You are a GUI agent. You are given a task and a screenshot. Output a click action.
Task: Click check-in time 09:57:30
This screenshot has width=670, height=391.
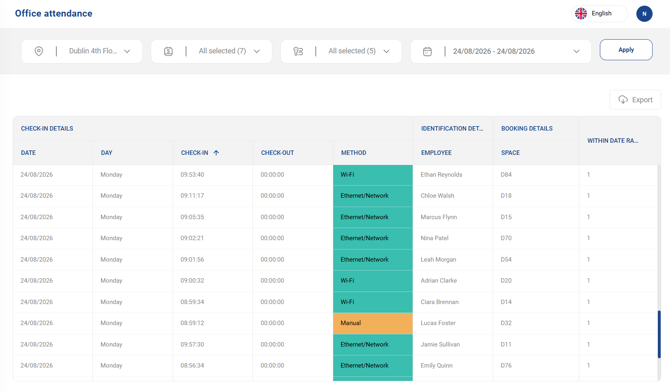pyautogui.click(x=192, y=344)
